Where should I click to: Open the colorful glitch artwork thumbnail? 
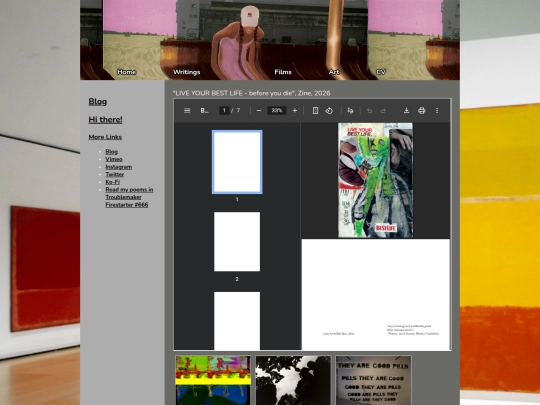[213, 380]
